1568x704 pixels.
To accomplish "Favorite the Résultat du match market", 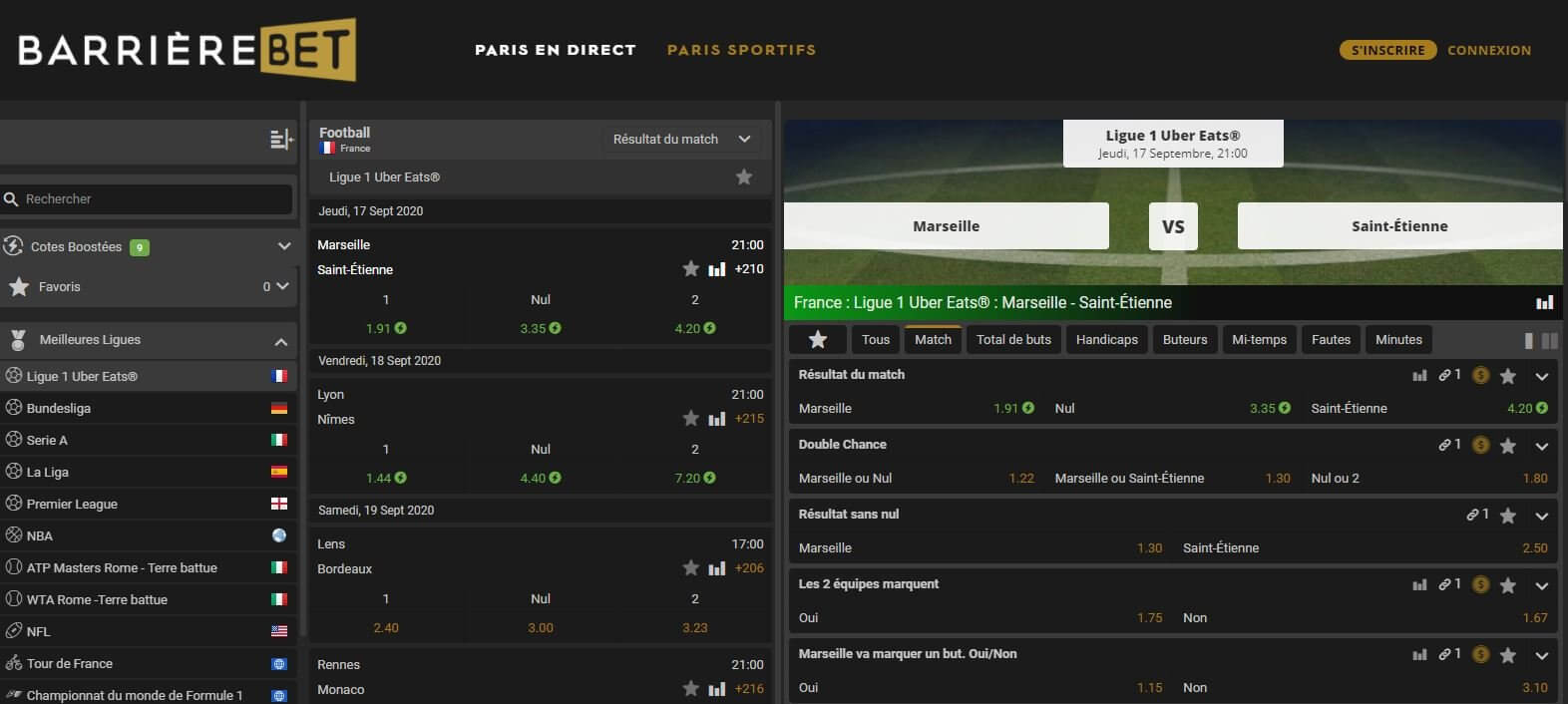I will coord(1508,376).
